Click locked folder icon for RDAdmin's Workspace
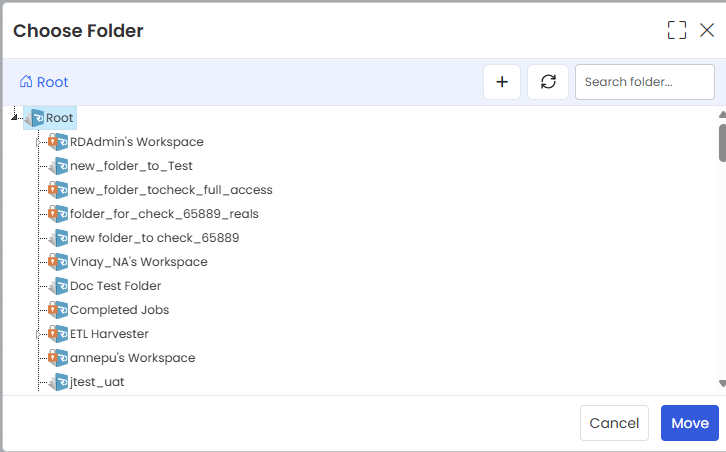 point(58,142)
